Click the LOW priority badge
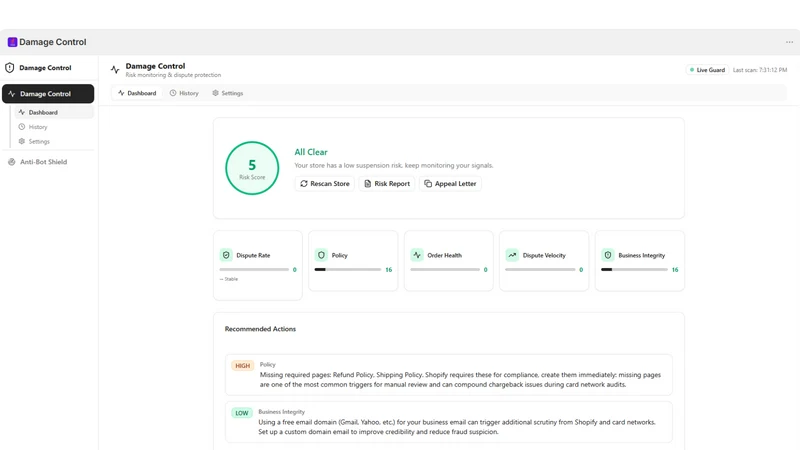The width and height of the screenshot is (800, 450). [x=242, y=413]
